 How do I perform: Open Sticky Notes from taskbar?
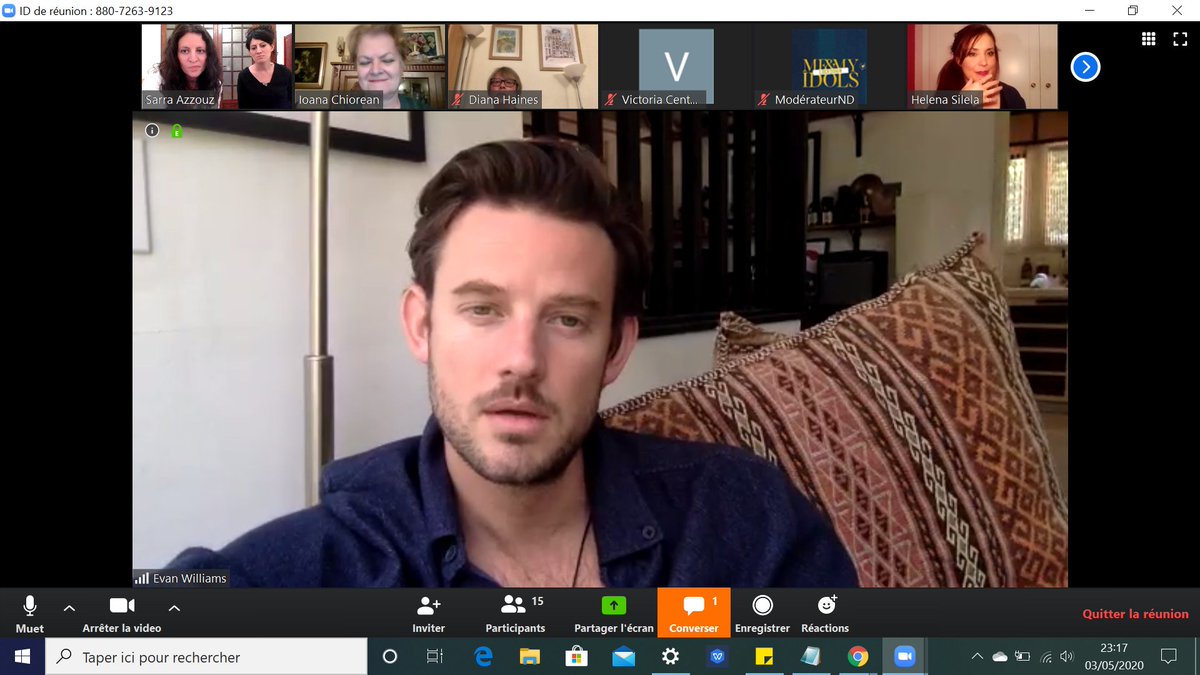(x=764, y=657)
